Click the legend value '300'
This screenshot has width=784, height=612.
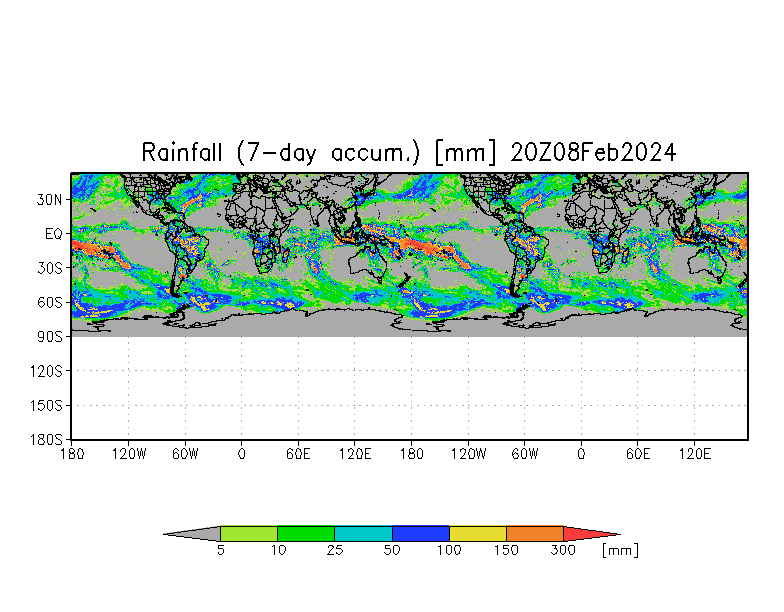pyautogui.click(x=563, y=550)
